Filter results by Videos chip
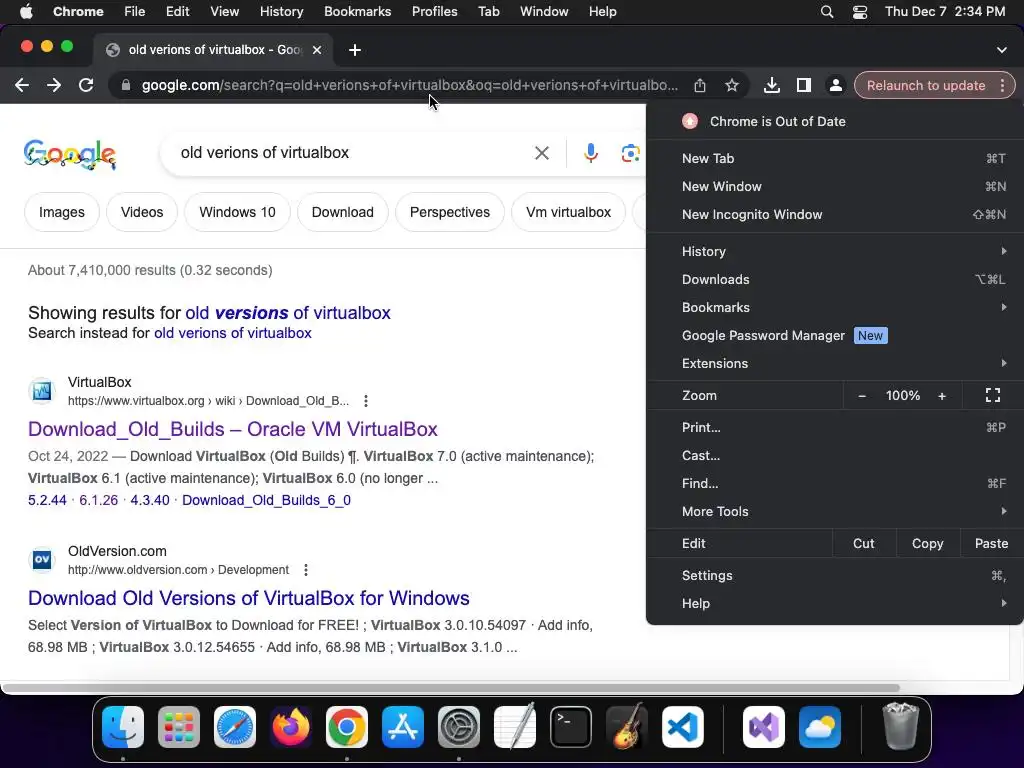The width and height of the screenshot is (1024, 768). [142, 212]
